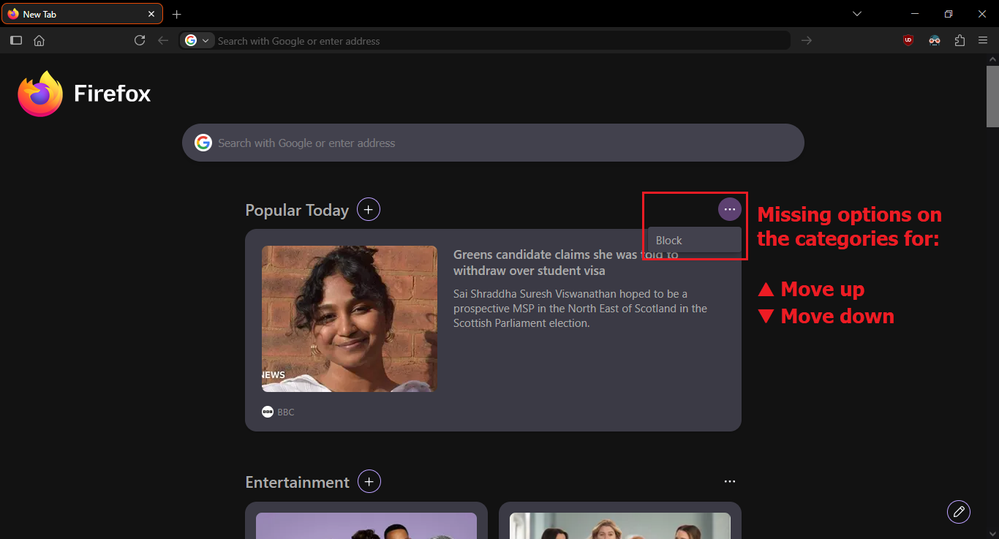Open the Greens candidate article image

350,319
